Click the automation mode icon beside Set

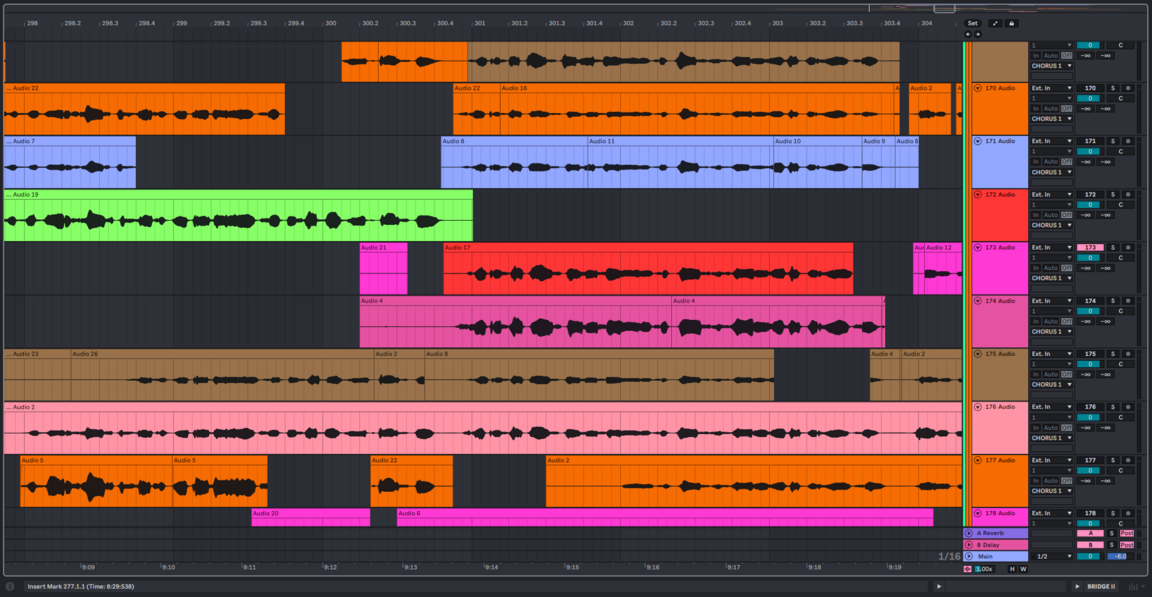[x=995, y=23]
